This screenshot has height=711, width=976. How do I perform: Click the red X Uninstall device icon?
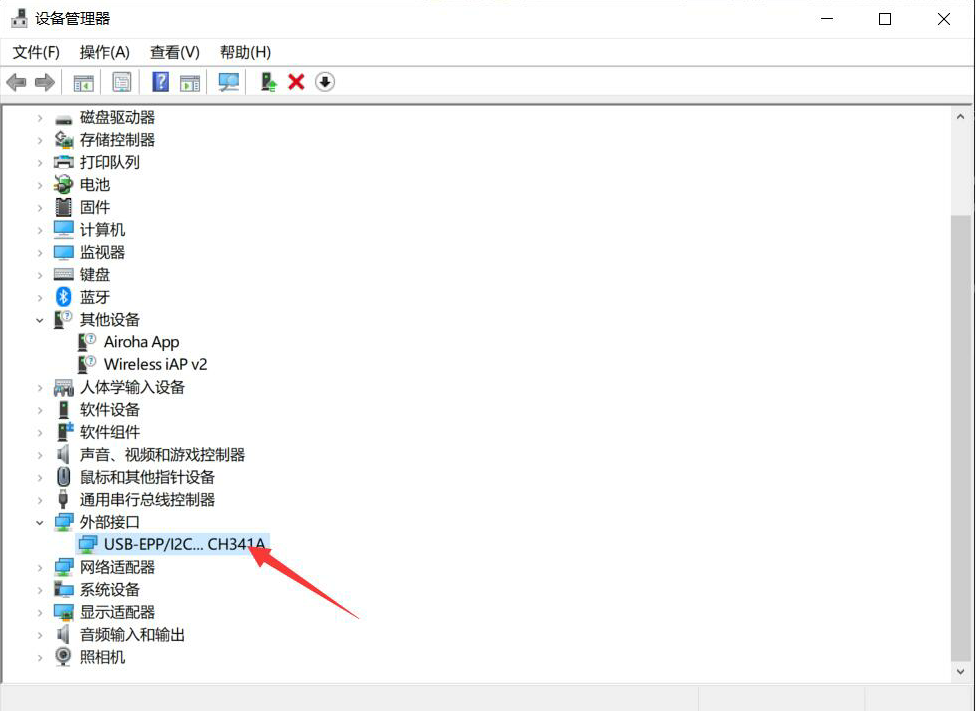pos(296,82)
